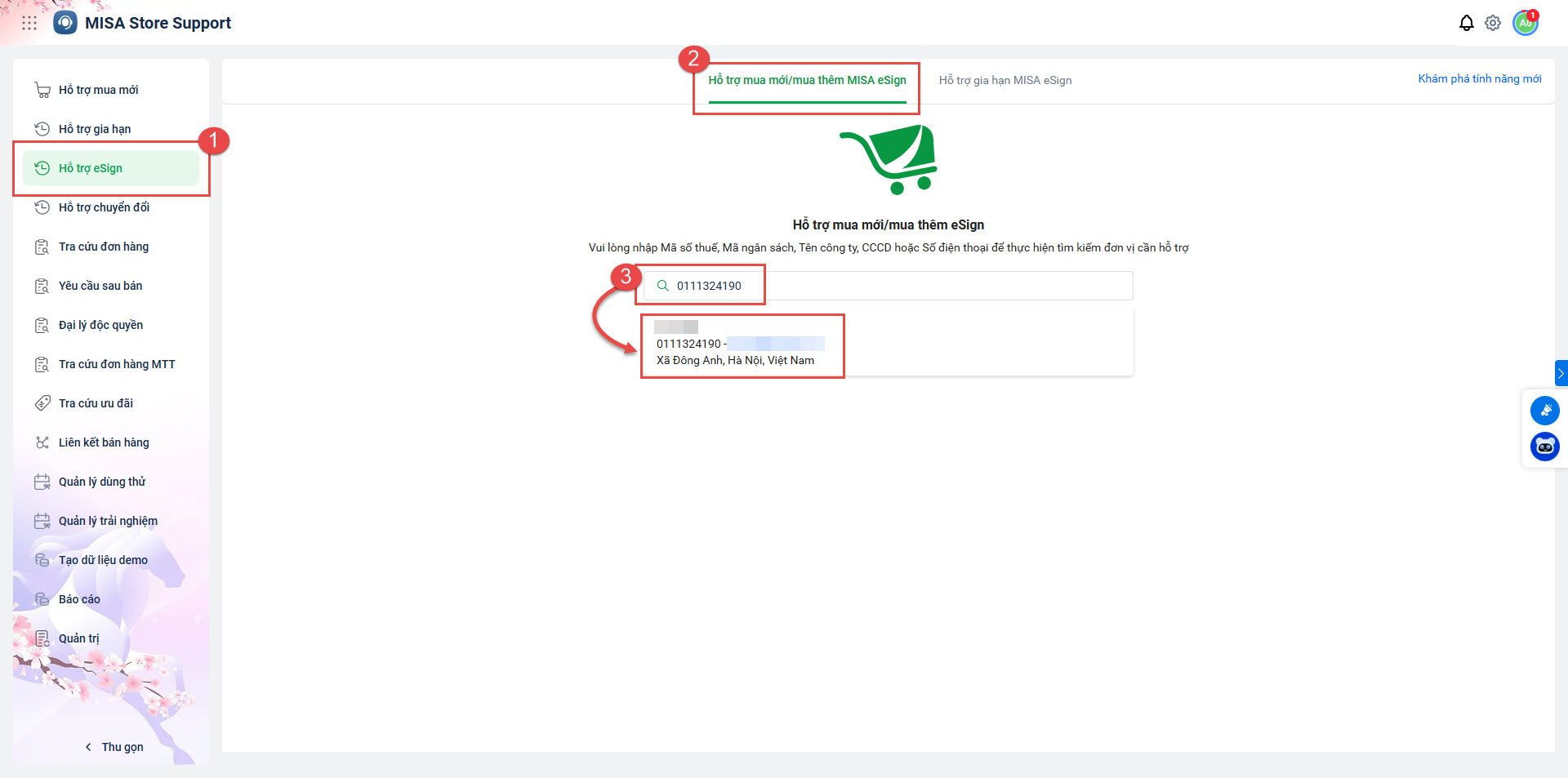This screenshot has height=778, width=1568.
Task: Open the chatbot assistant floating icon
Action: (1545, 447)
